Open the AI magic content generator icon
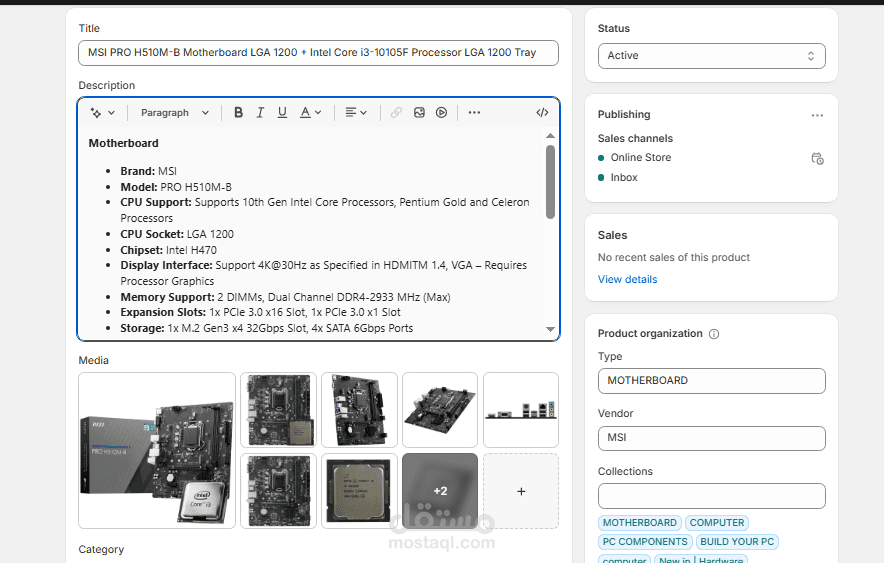Viewport: 884px width, 563px height. pyautogui.click(x=102, y=113)
